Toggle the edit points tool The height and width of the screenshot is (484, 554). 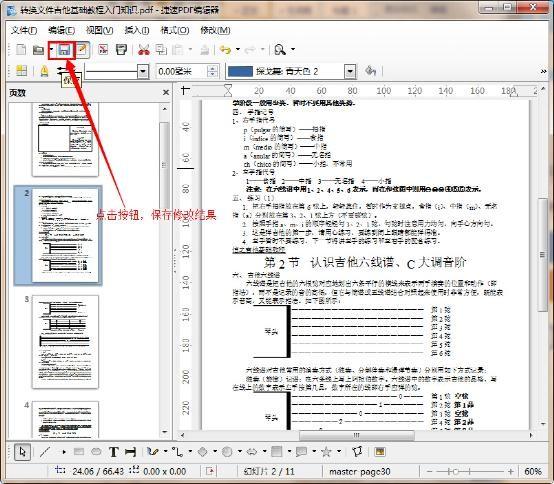(358, 452)
